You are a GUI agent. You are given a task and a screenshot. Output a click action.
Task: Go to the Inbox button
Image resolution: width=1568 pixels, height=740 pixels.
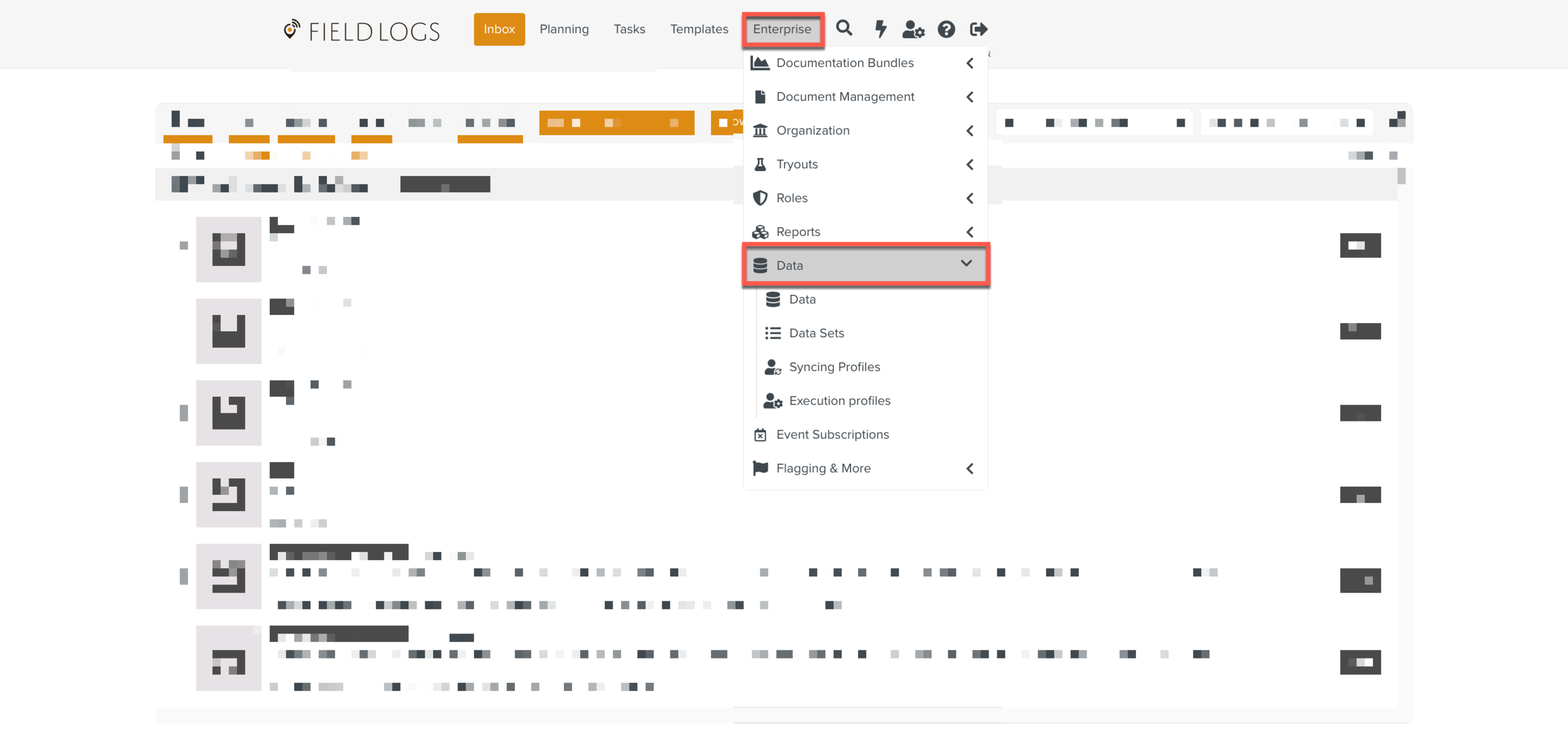pos(499,29)
